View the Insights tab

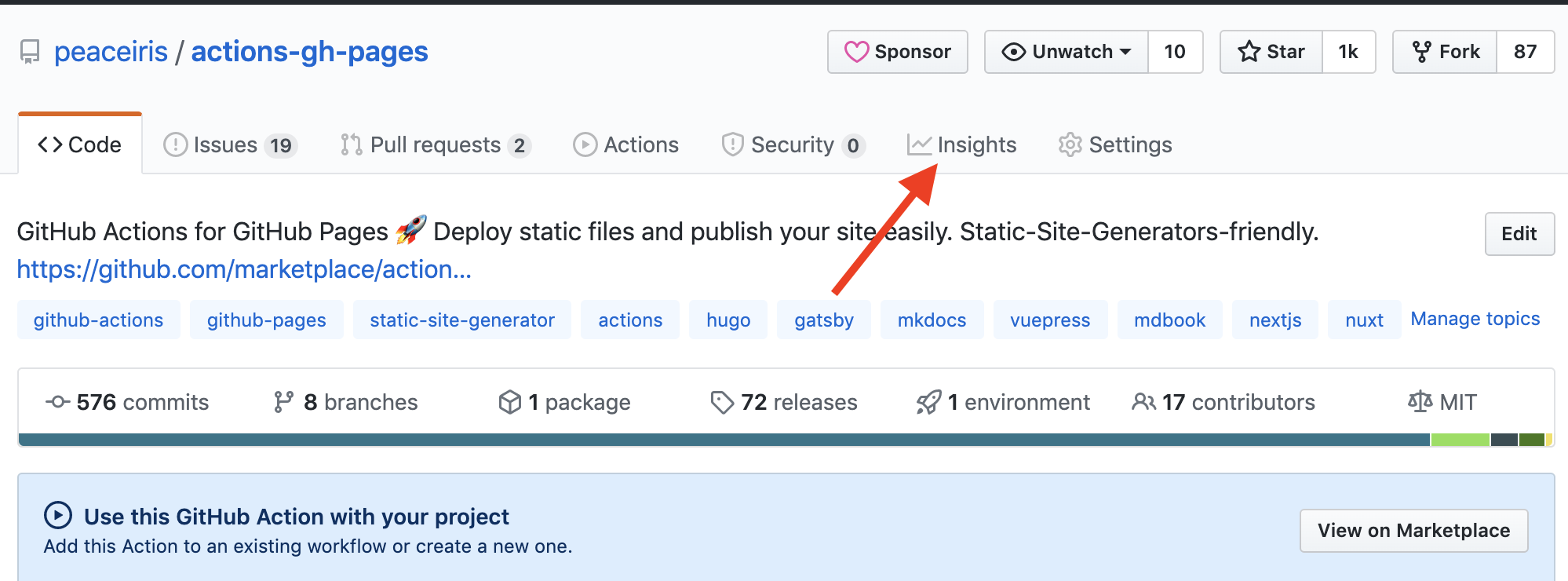962,145
